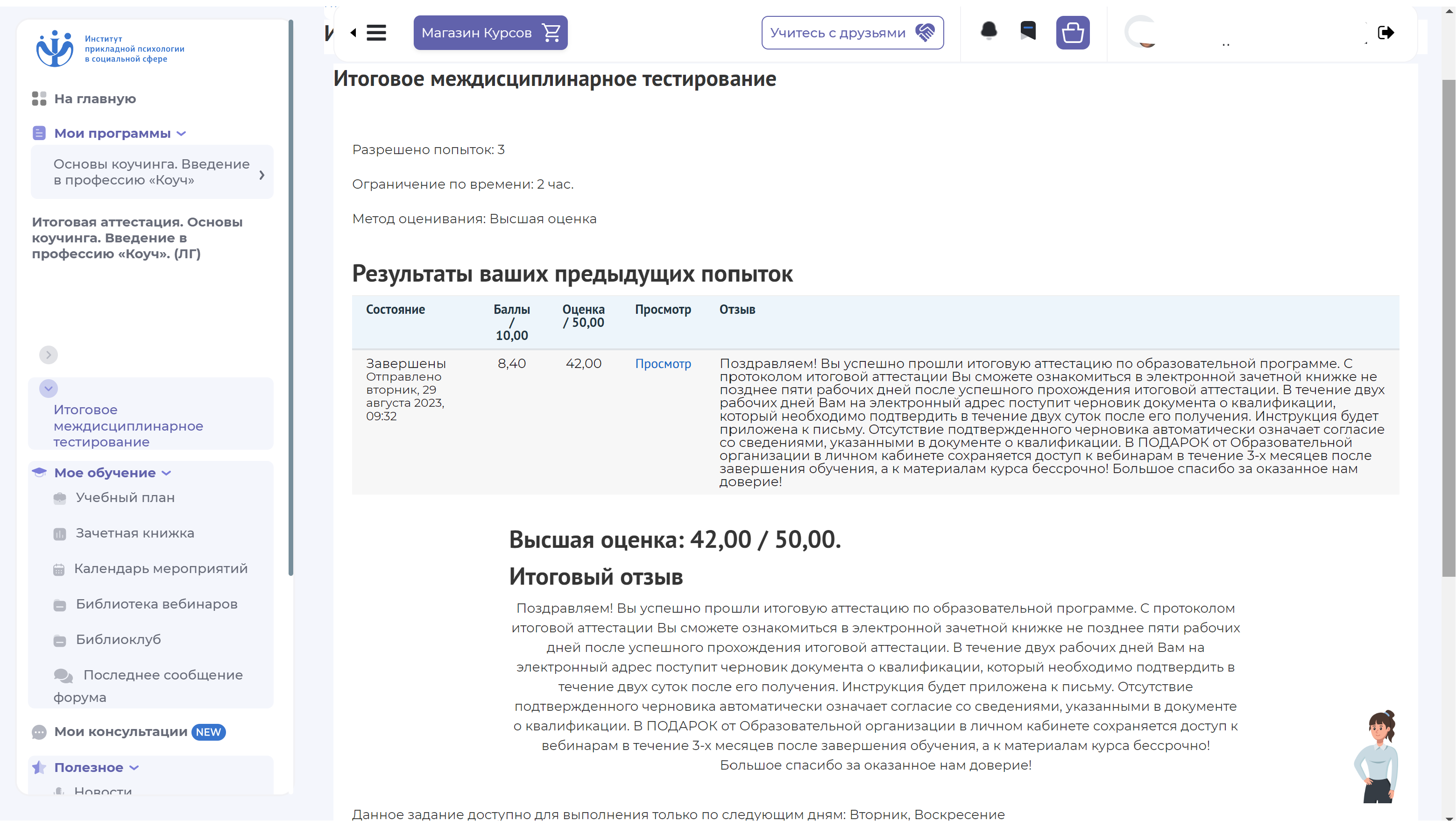Open the assistant girl chat helper
Viewport: 1456px width, 821px height.
[1378, 756]
